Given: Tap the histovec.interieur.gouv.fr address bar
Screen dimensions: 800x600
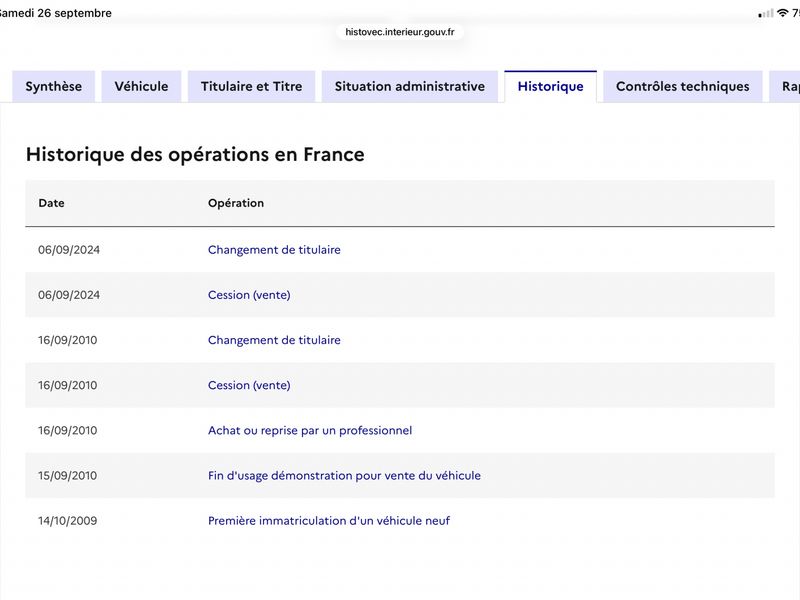Looking at the screenshot, I should click(399, 32).
